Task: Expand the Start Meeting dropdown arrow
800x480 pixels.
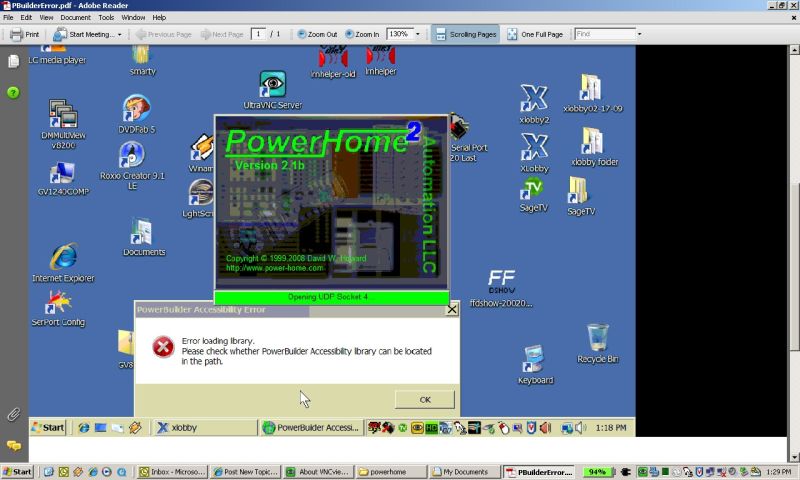Action: pyautogui.click(x=120, y=35)
